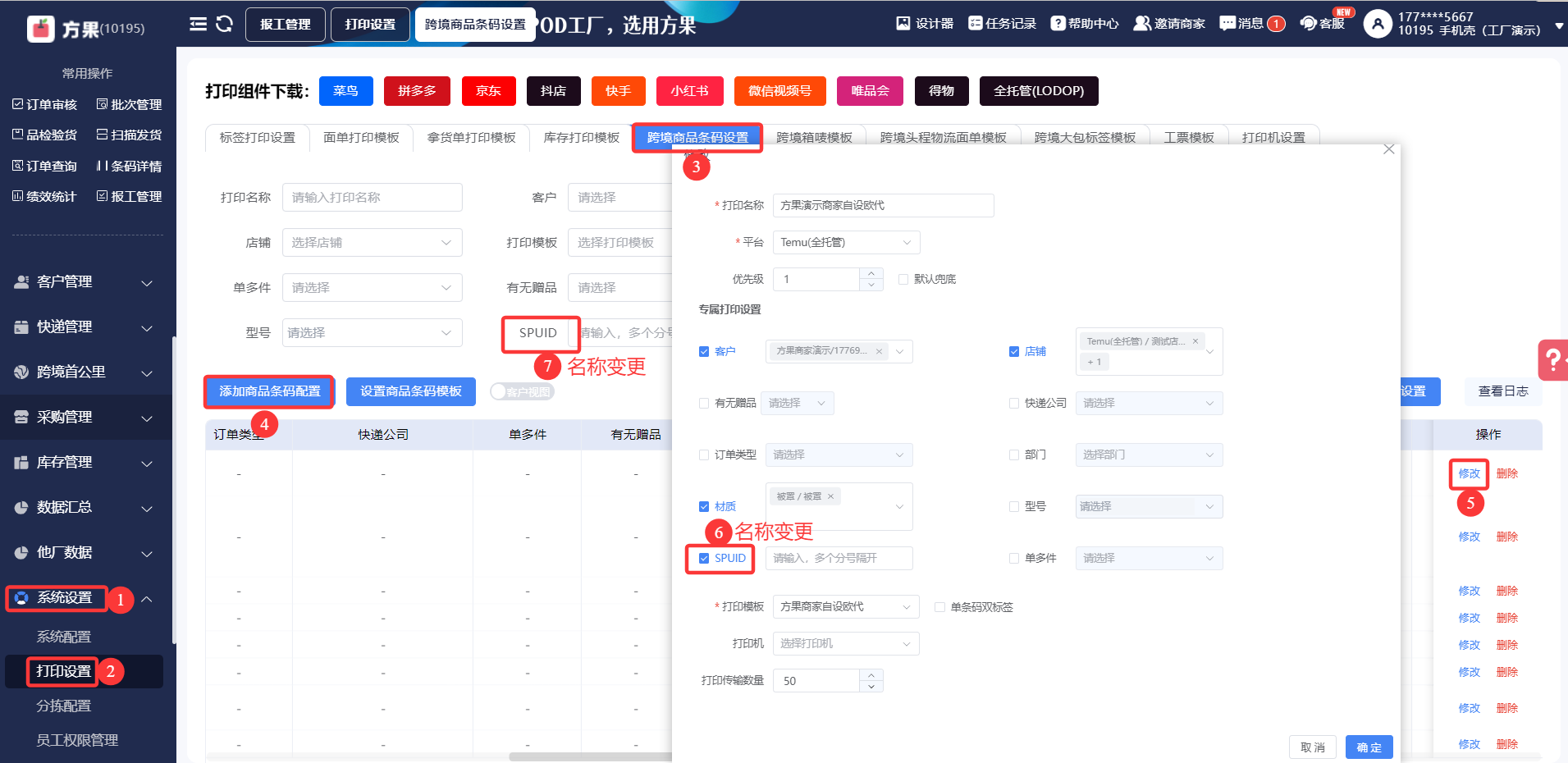Uncheck the 材质 checkbox
The width and height of the screenshot is (1568, 763).
coord(704,506)
